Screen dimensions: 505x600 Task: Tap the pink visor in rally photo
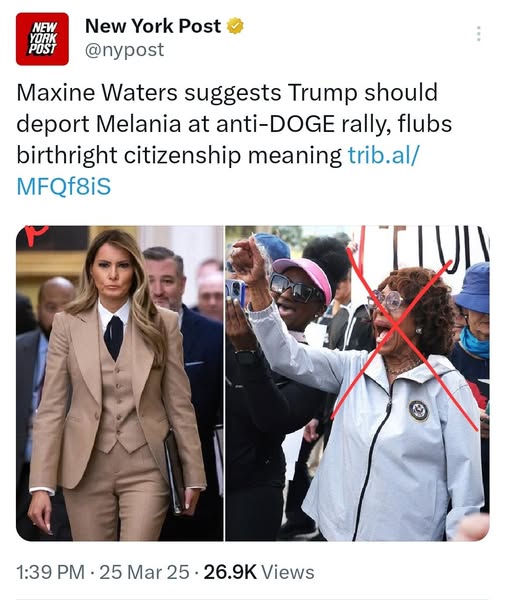point(305,274)
